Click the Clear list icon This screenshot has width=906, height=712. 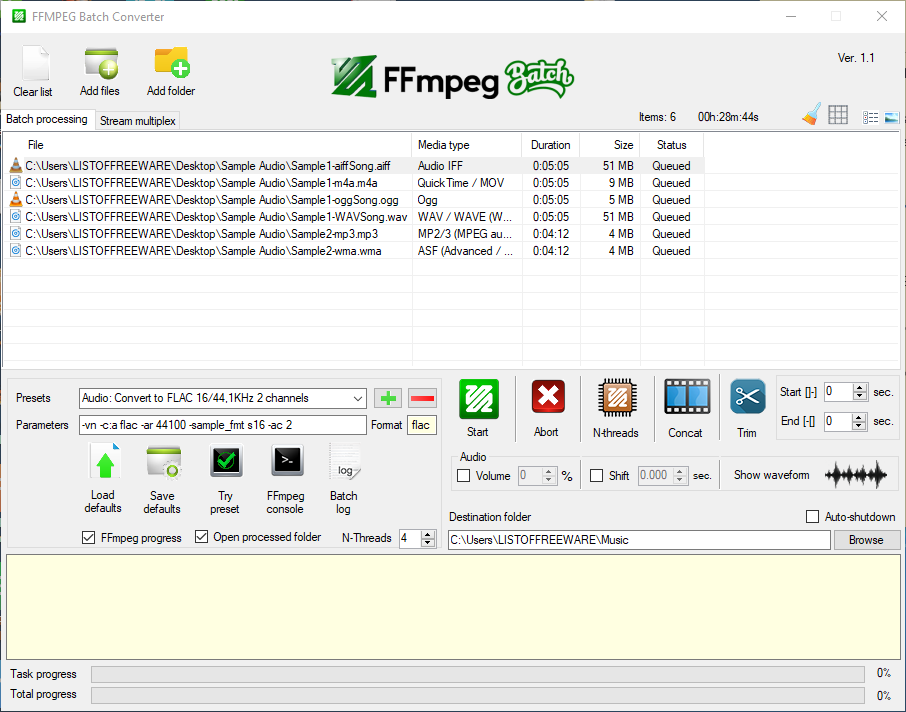click(x=34, y=62)
